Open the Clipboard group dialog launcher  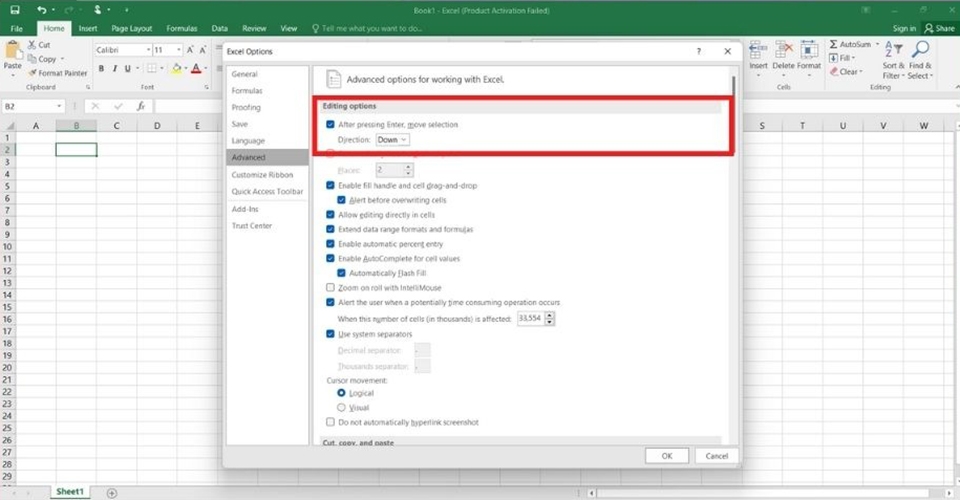(88, 88)
